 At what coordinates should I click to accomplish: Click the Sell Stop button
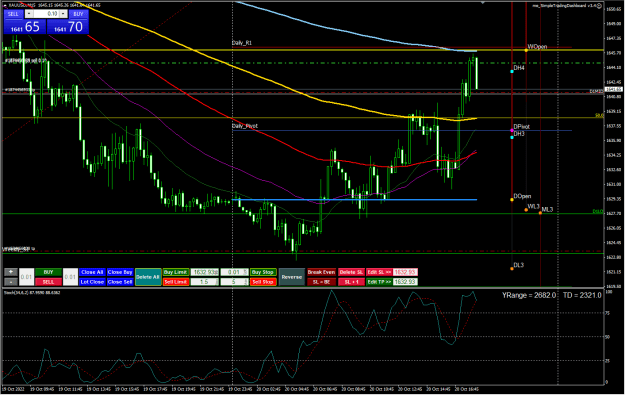(x=263, y=282)
